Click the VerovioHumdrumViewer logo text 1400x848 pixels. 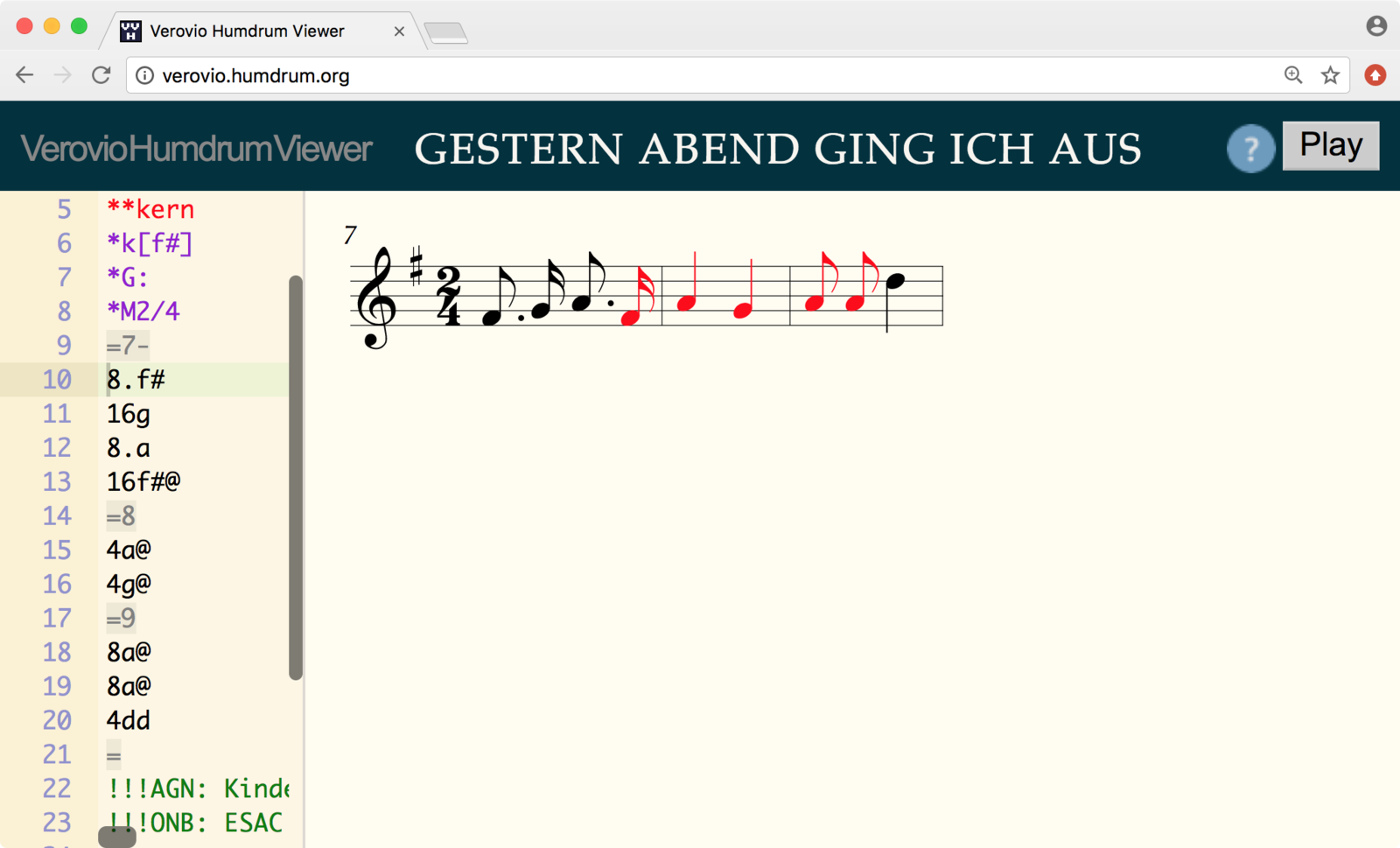[197, 149]
